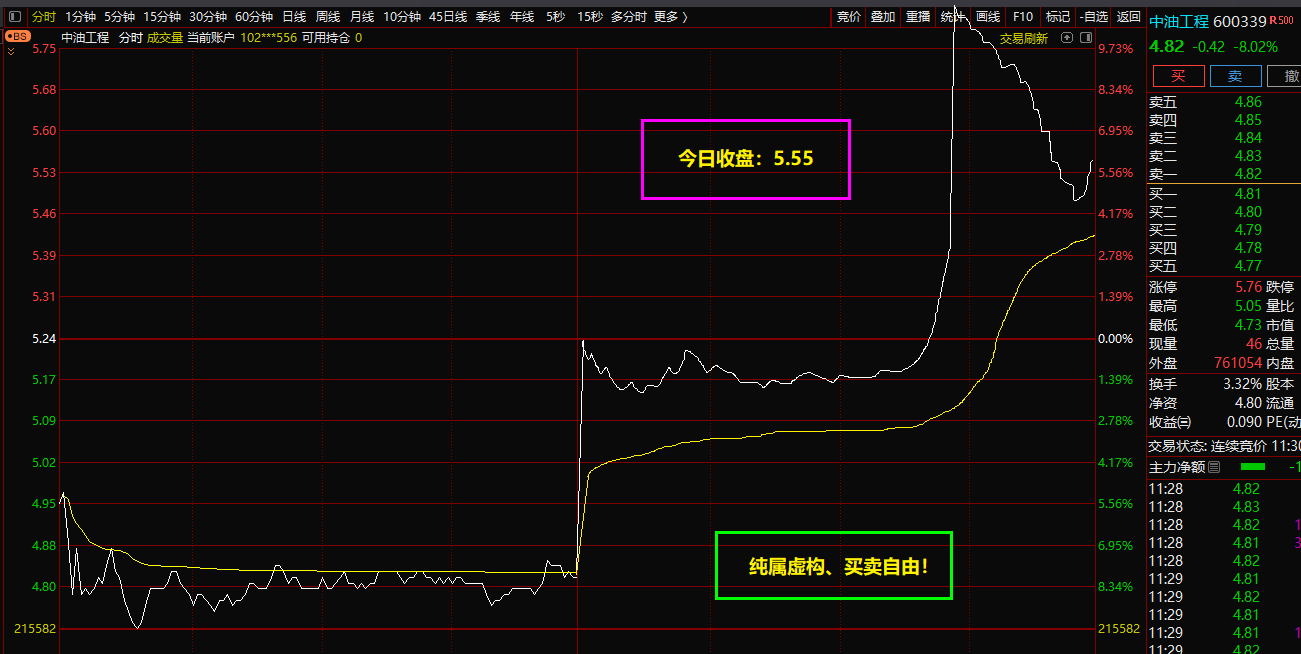The width and height of the screenshot is (1301, 654).
Task: Switch to the 日线 daily chart
Action: pos(294,17)
